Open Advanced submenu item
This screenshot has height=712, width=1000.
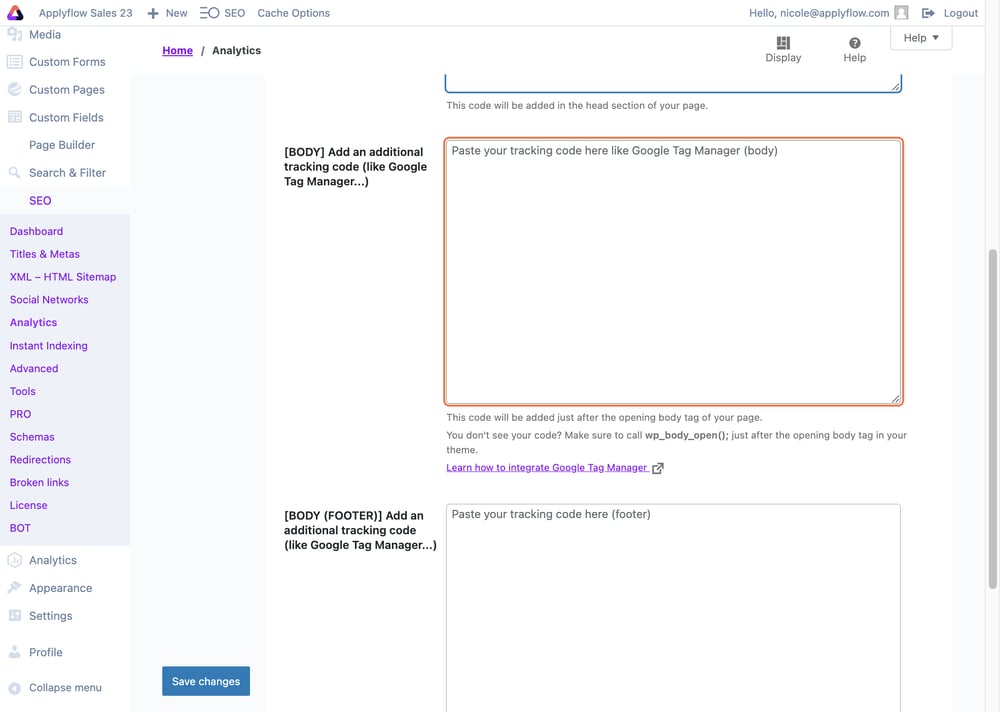pos(34,368)
